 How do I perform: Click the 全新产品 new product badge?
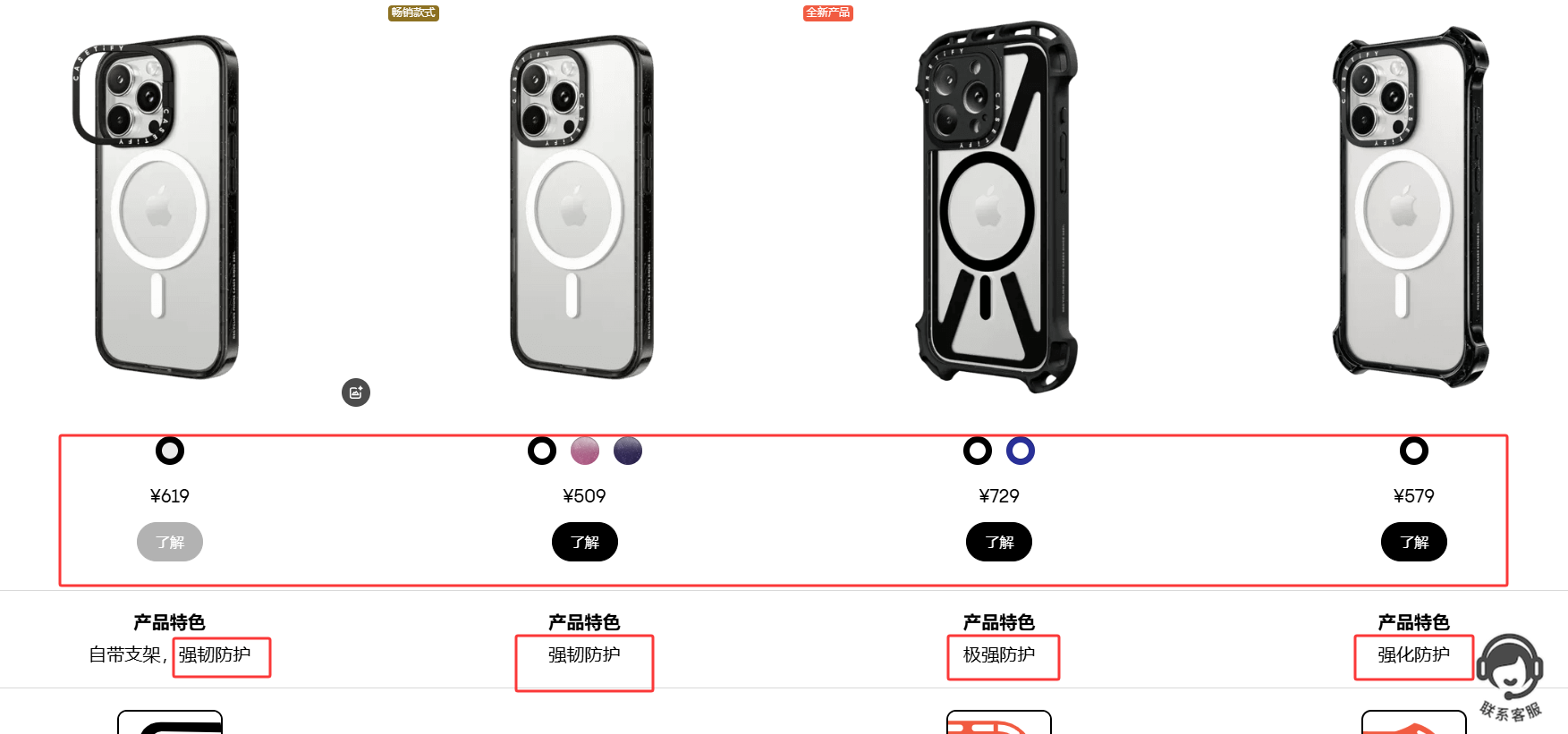(x=827, y=13)
